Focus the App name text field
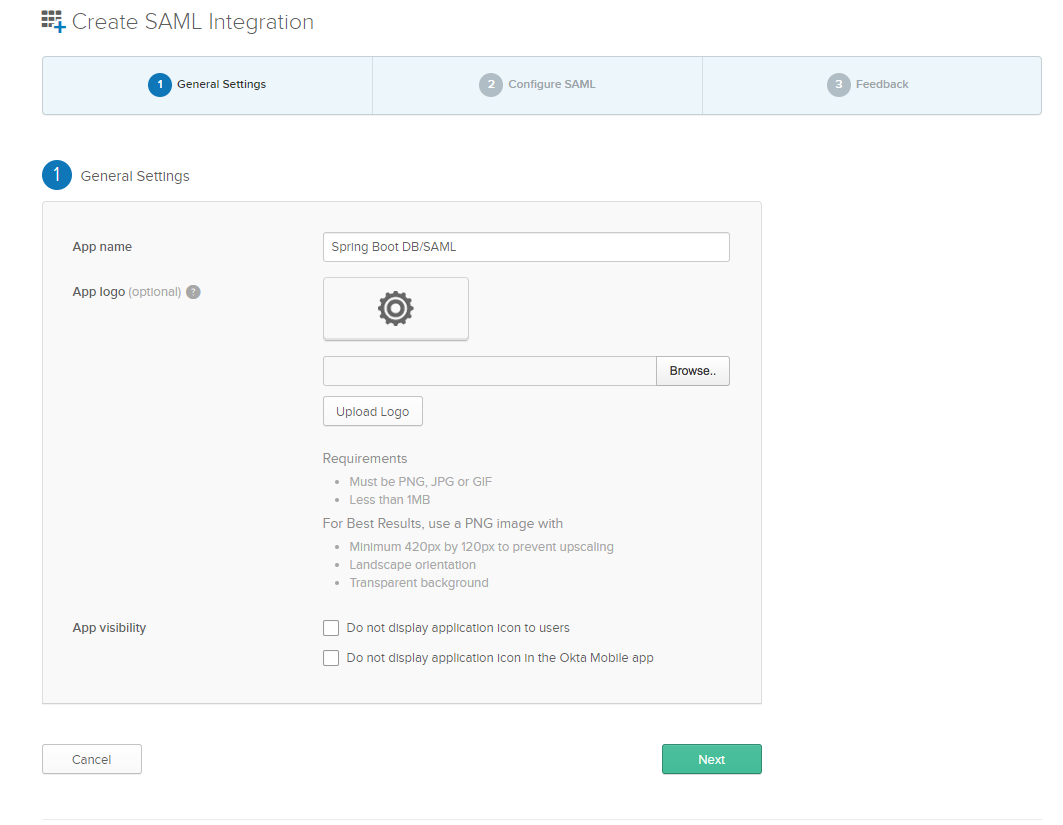 tap(526, 247)
